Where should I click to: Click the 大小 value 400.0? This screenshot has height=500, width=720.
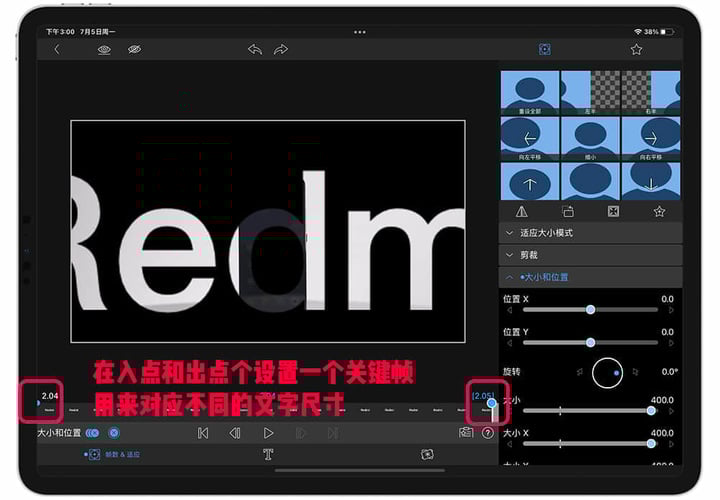click(662, 400)
